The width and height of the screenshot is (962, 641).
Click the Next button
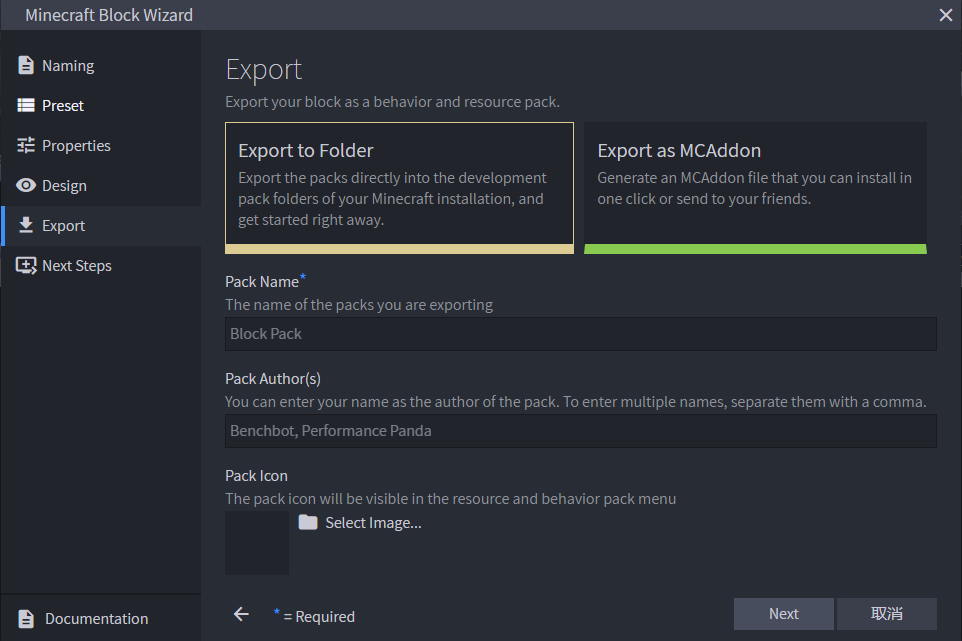tap(783, 614)
